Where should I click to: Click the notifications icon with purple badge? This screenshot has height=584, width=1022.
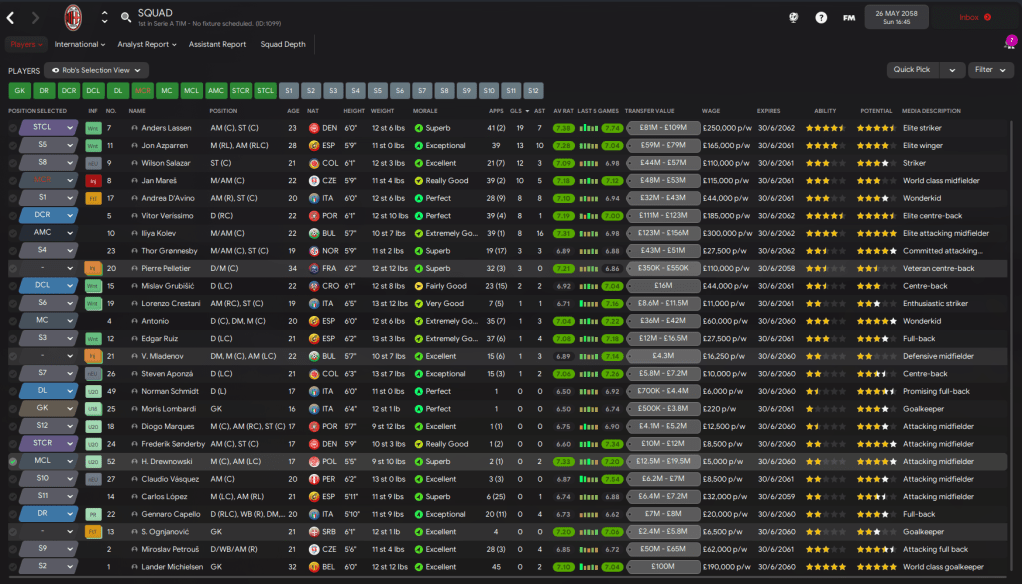1009,44
